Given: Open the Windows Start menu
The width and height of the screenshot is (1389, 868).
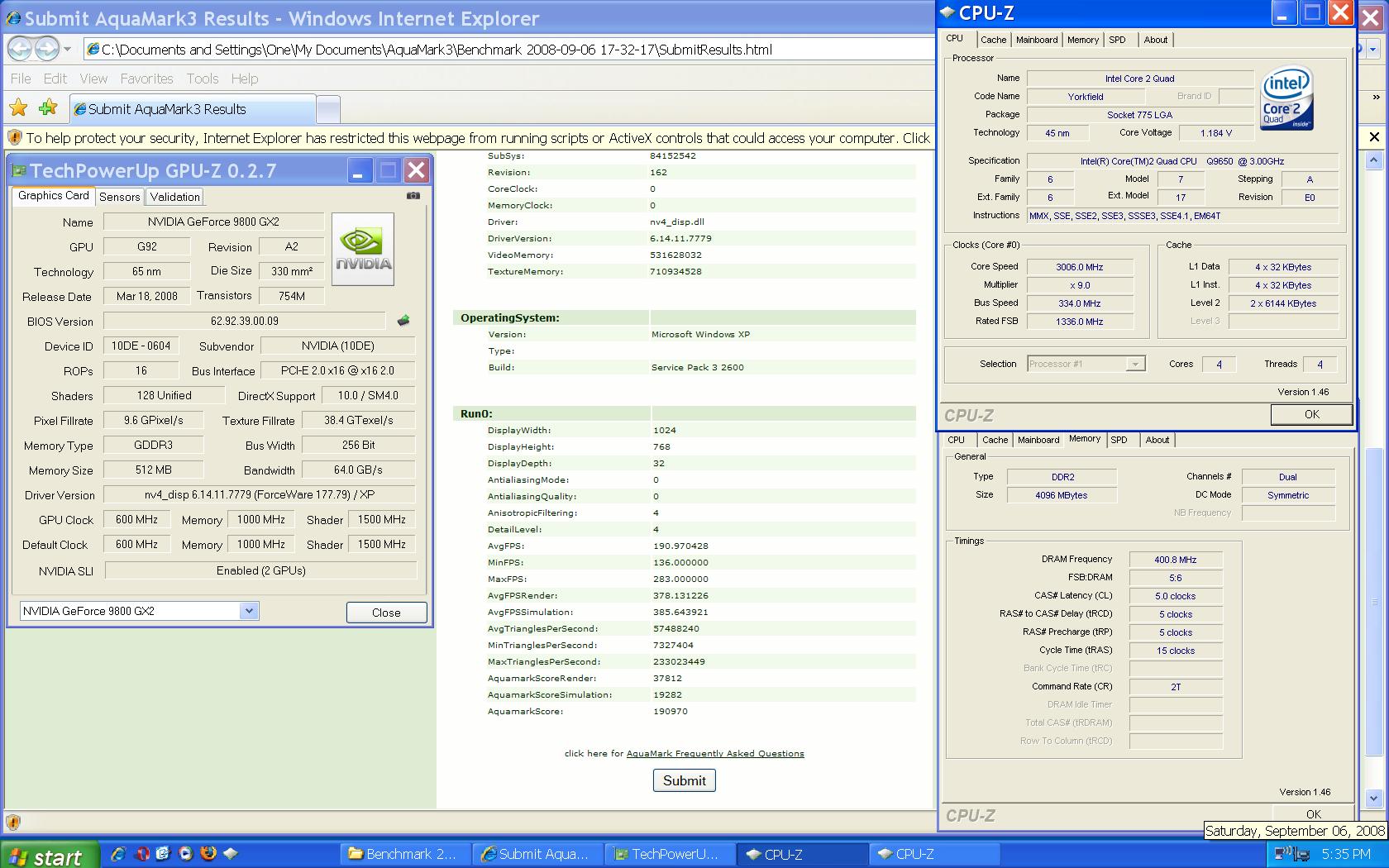Looking at the screenshot, I should 50,855.
